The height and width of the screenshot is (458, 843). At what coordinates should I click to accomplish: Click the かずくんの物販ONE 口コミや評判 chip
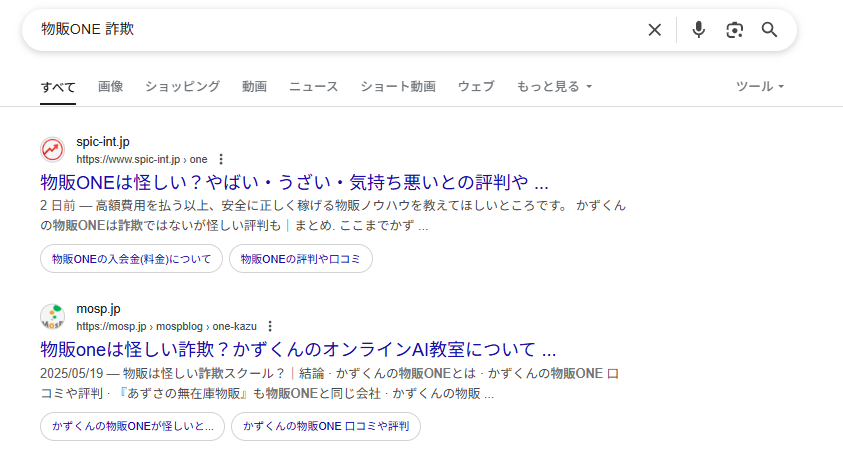pos(326,426)
